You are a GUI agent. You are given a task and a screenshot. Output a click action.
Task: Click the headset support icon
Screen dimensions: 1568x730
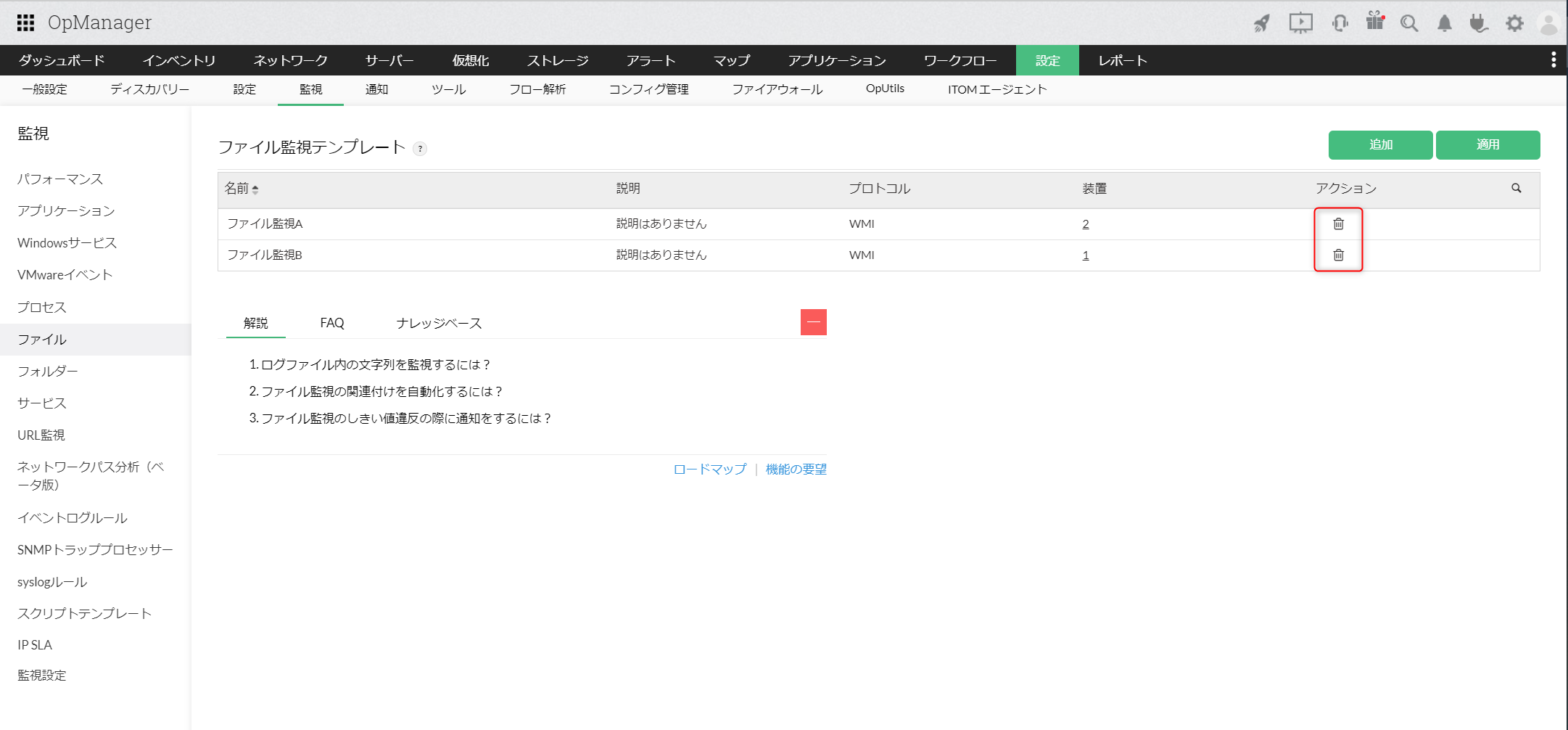pos(1339,22)
